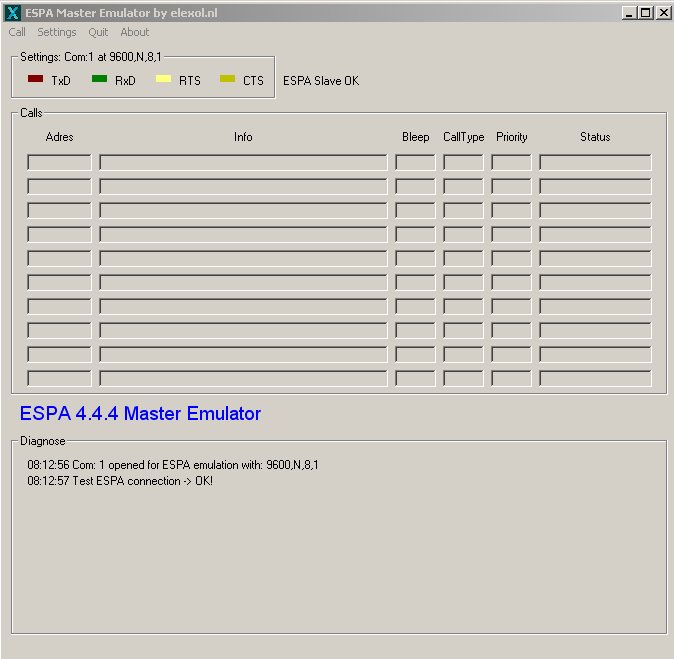Click the RxD label
The image size is (674, 659).
[125, 81]
